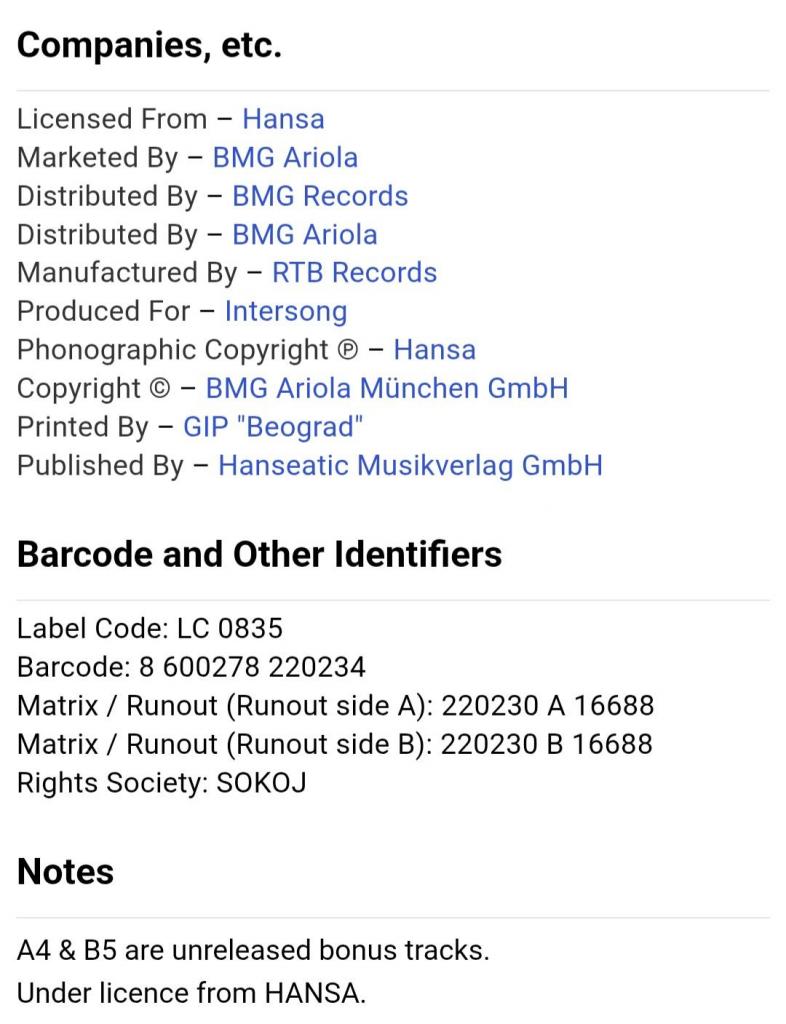This screenshot has width=786, height=1024.
Task: Open the Hansa link beside Licensed From
Action: pyautogui.click(x=283, y=119)
